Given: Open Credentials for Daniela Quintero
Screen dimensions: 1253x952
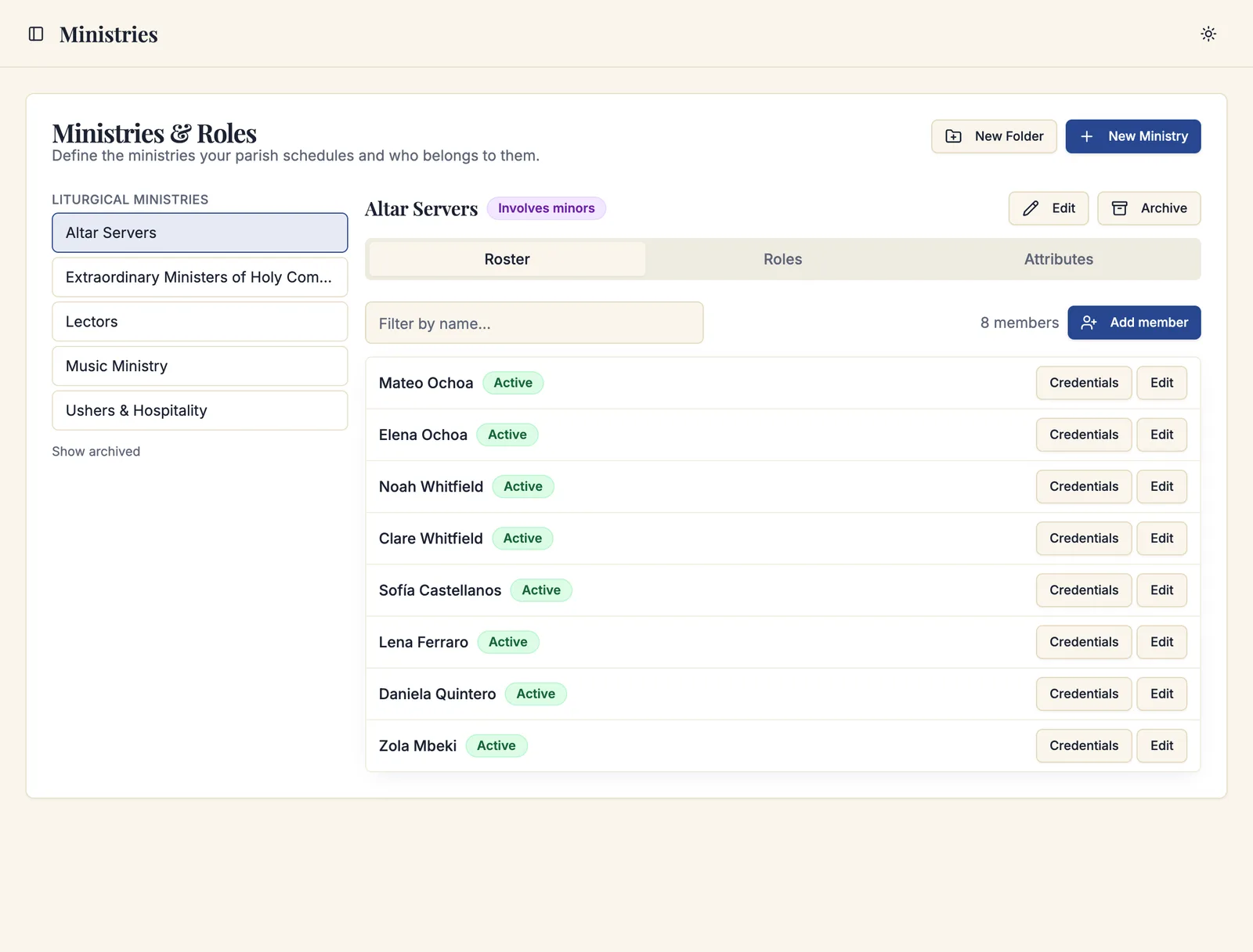Looking at the screenshot, I should tap(1084, 694).
